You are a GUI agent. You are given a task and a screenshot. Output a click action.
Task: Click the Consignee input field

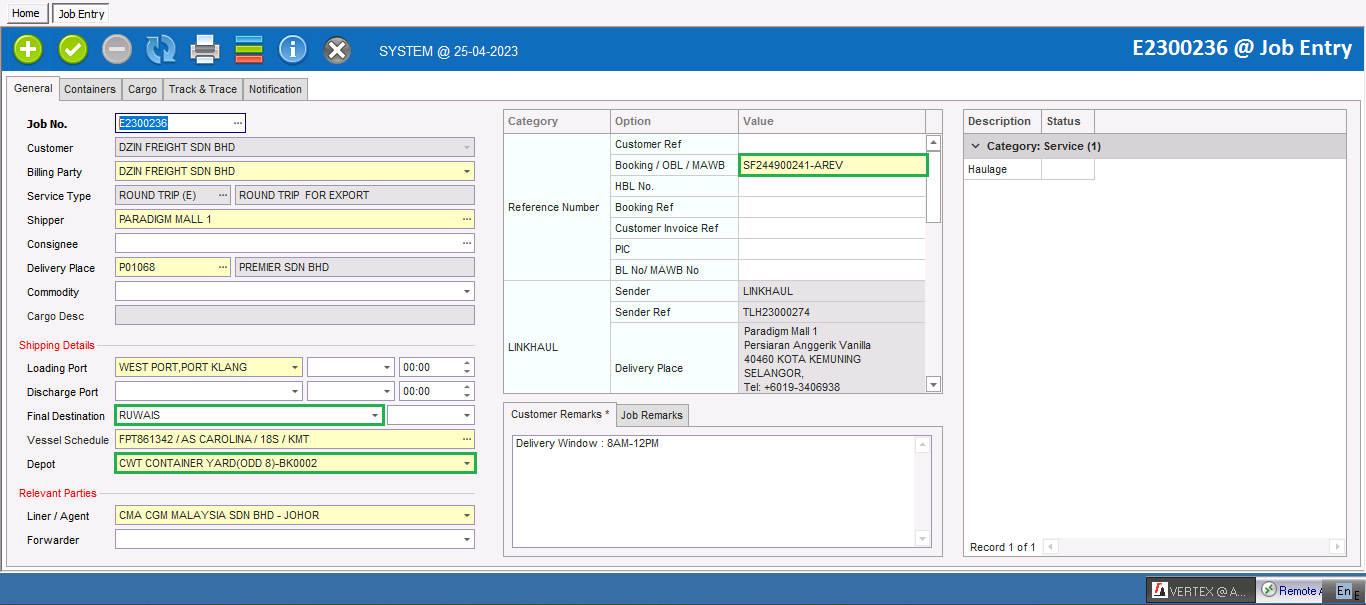tap(286, 243)
